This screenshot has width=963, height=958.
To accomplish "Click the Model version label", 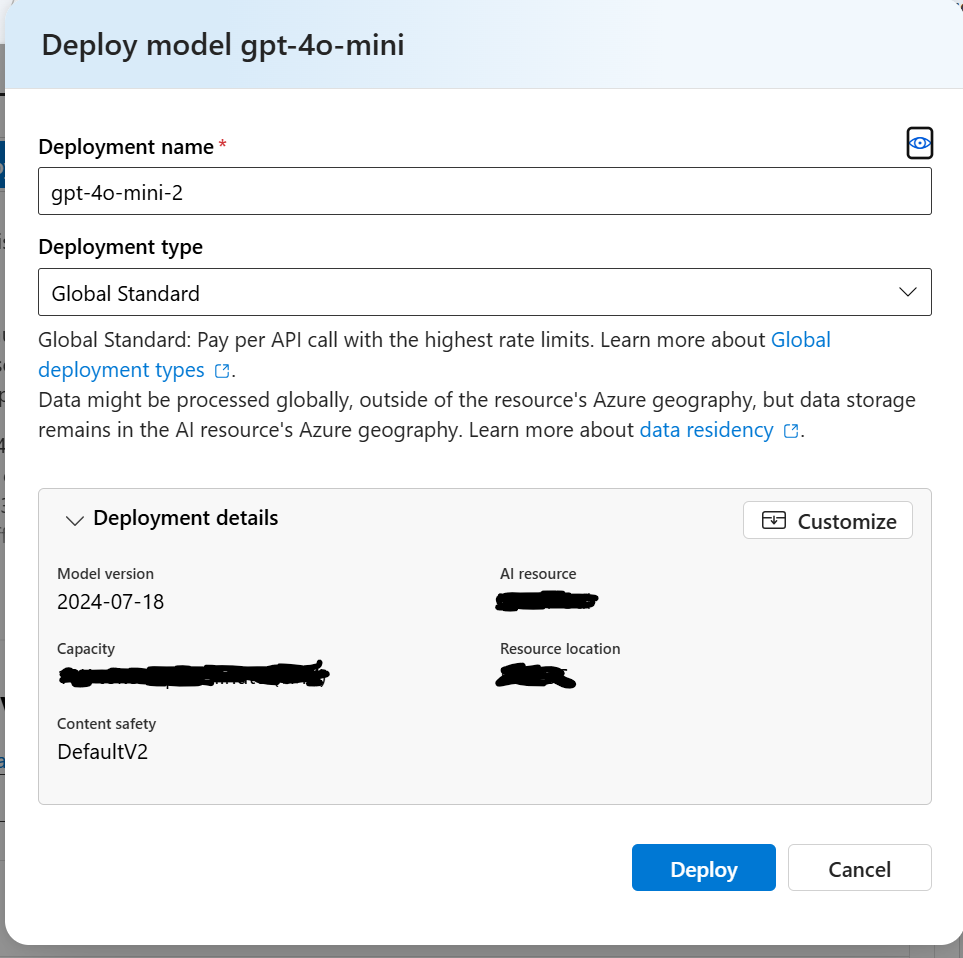I will 106,574.
